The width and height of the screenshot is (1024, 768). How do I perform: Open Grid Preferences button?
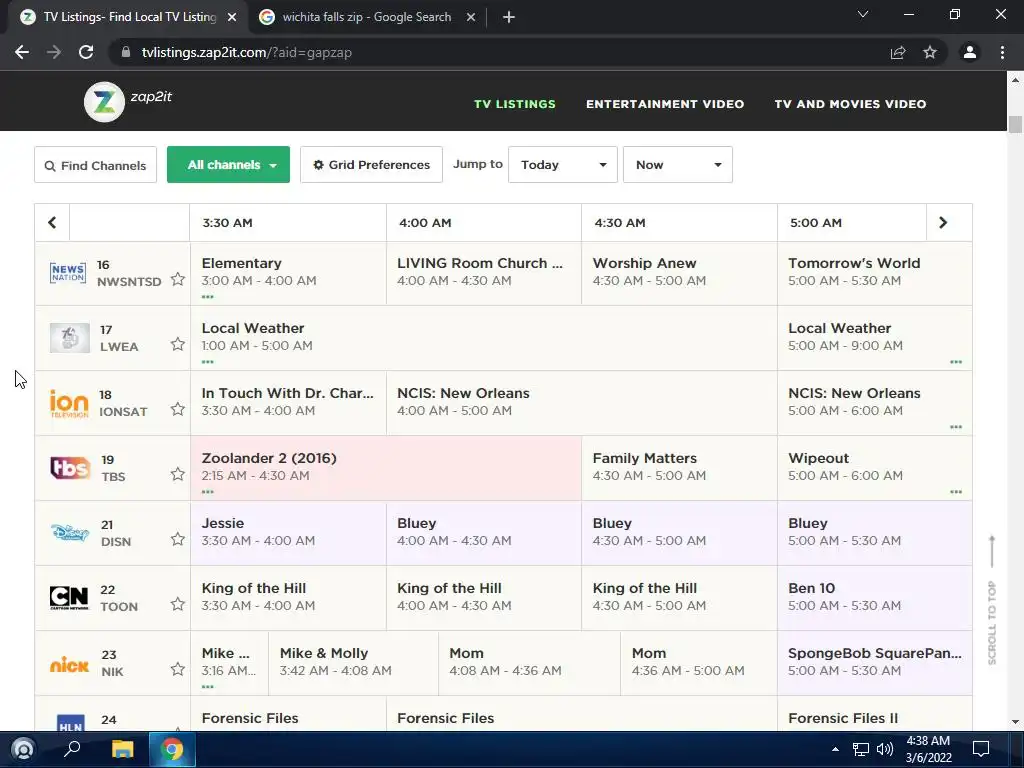coord(372,165)
